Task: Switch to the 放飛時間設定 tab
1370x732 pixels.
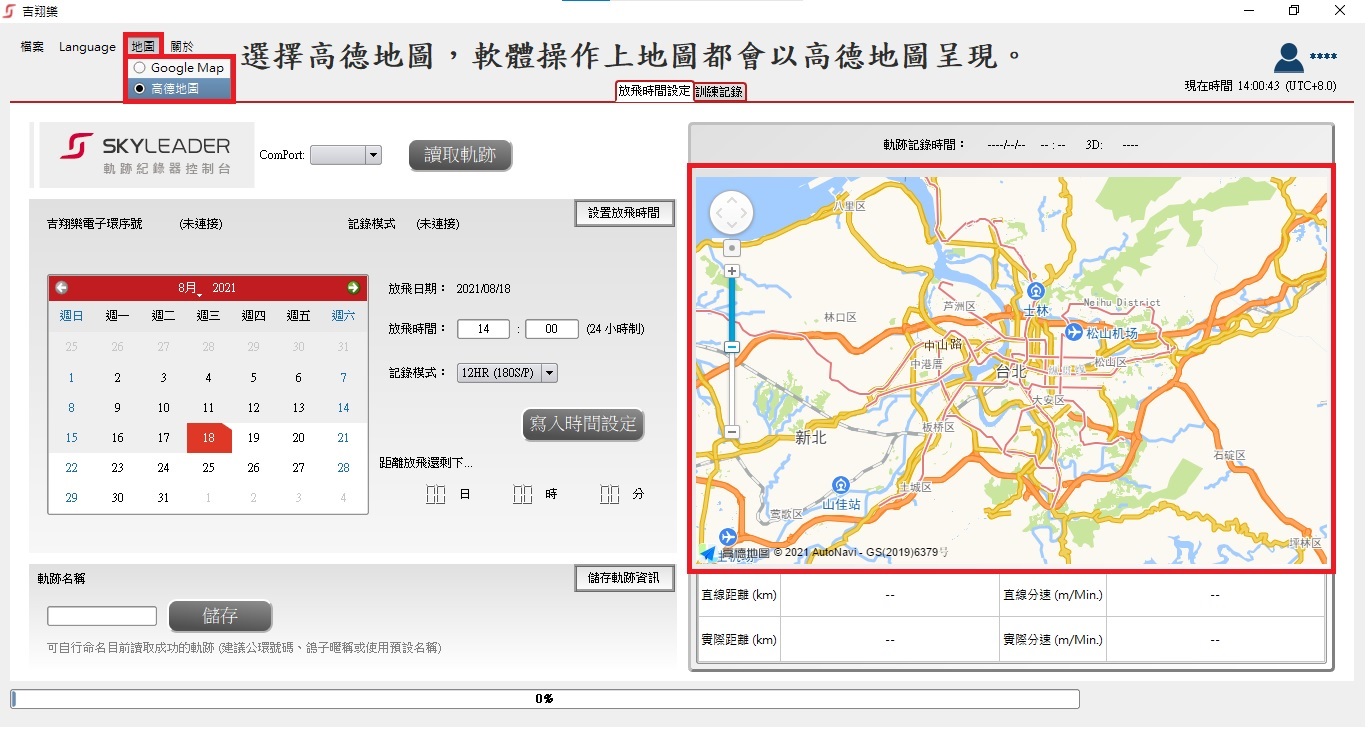Action: (654, 91)
